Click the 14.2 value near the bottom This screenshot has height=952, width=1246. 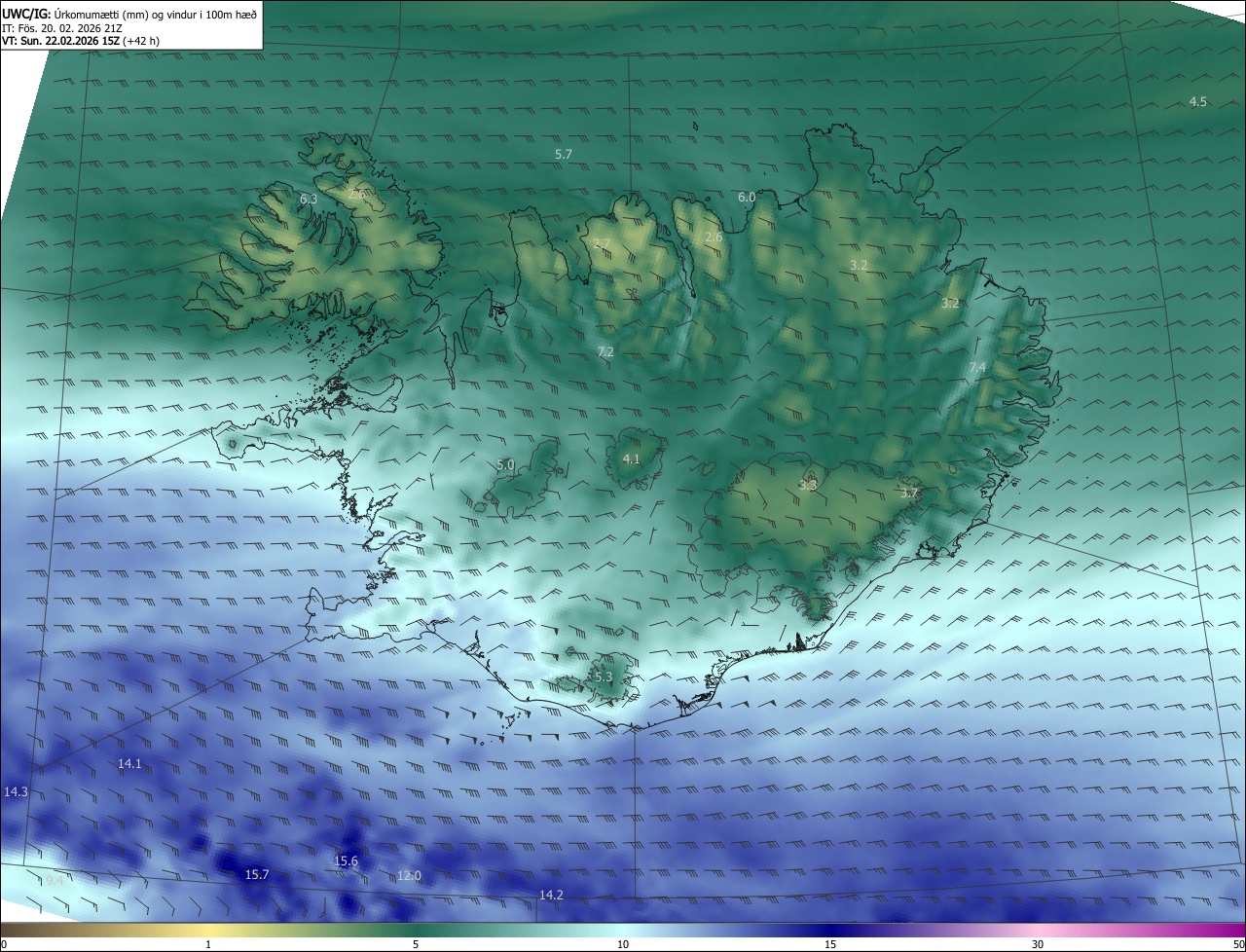[551, 895]
